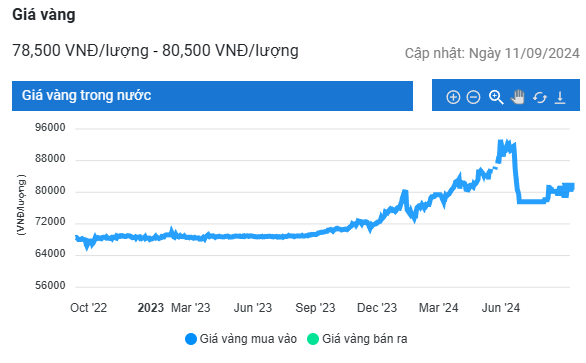Click the gold price range text
Viewport: 586px width, 363px height.
(x=155, y=50)
